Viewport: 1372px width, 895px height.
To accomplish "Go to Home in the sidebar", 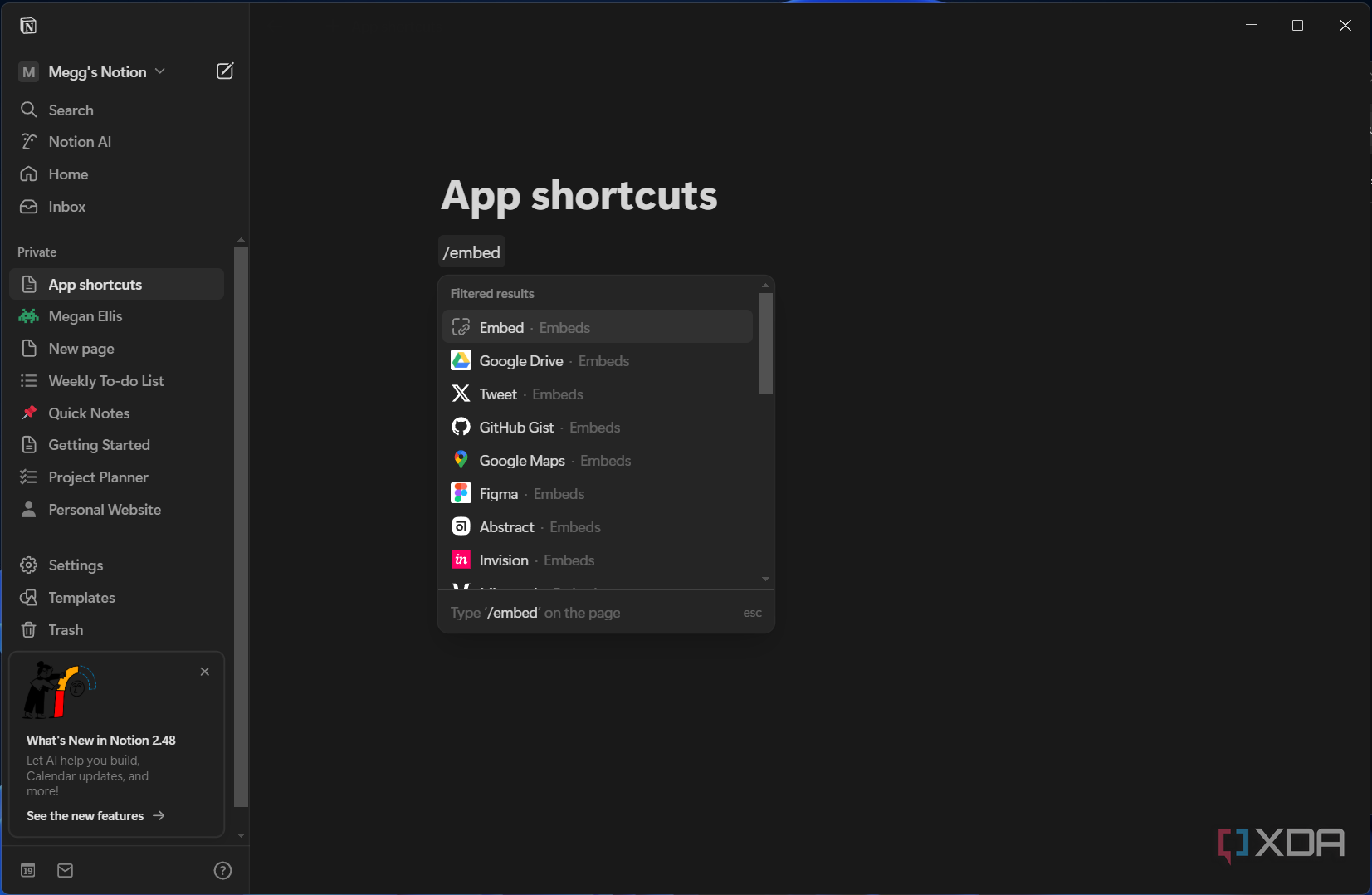I will tap(116, 174).
